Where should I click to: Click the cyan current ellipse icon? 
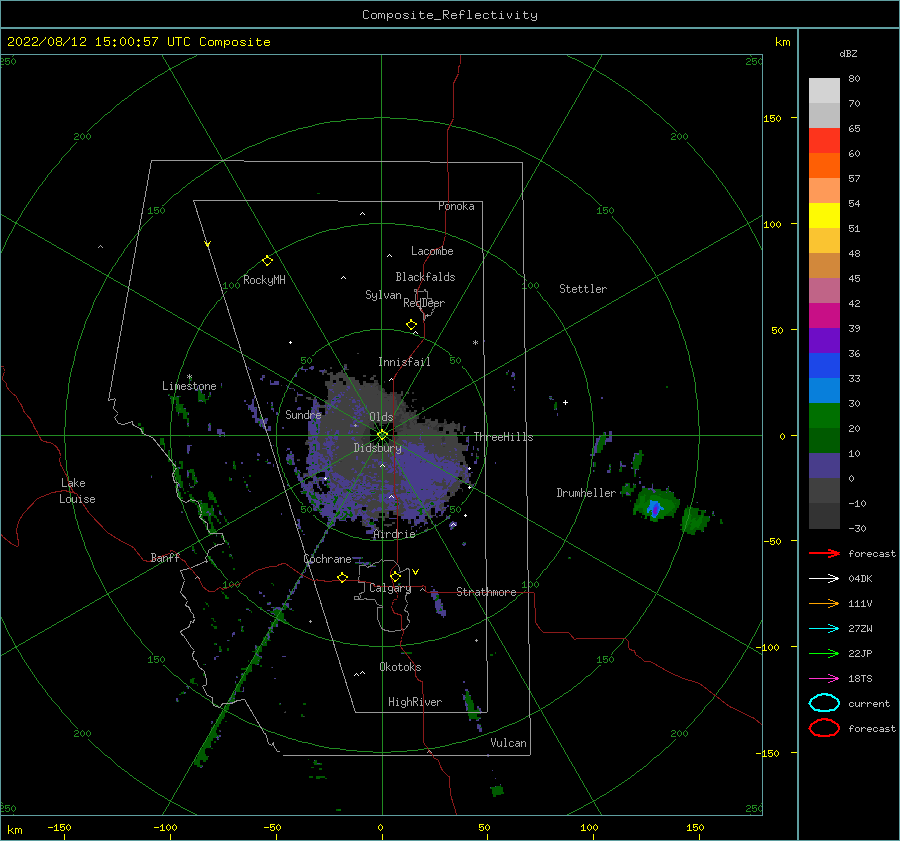click(824, 703)
